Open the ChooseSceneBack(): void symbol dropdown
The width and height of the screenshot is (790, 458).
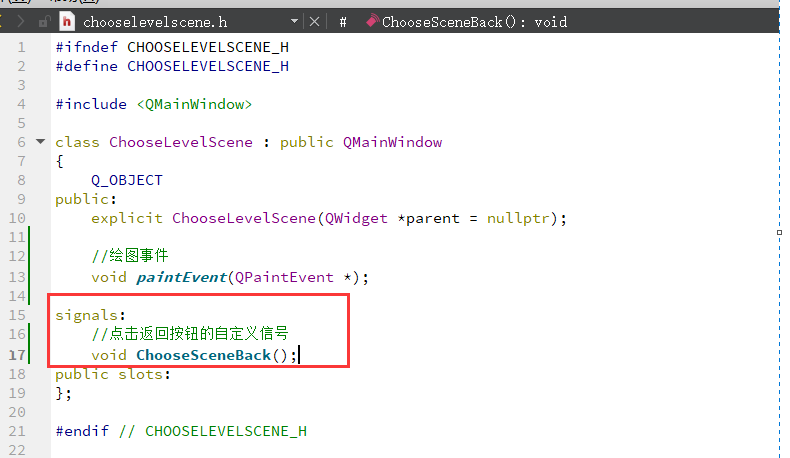pos(475,22)
